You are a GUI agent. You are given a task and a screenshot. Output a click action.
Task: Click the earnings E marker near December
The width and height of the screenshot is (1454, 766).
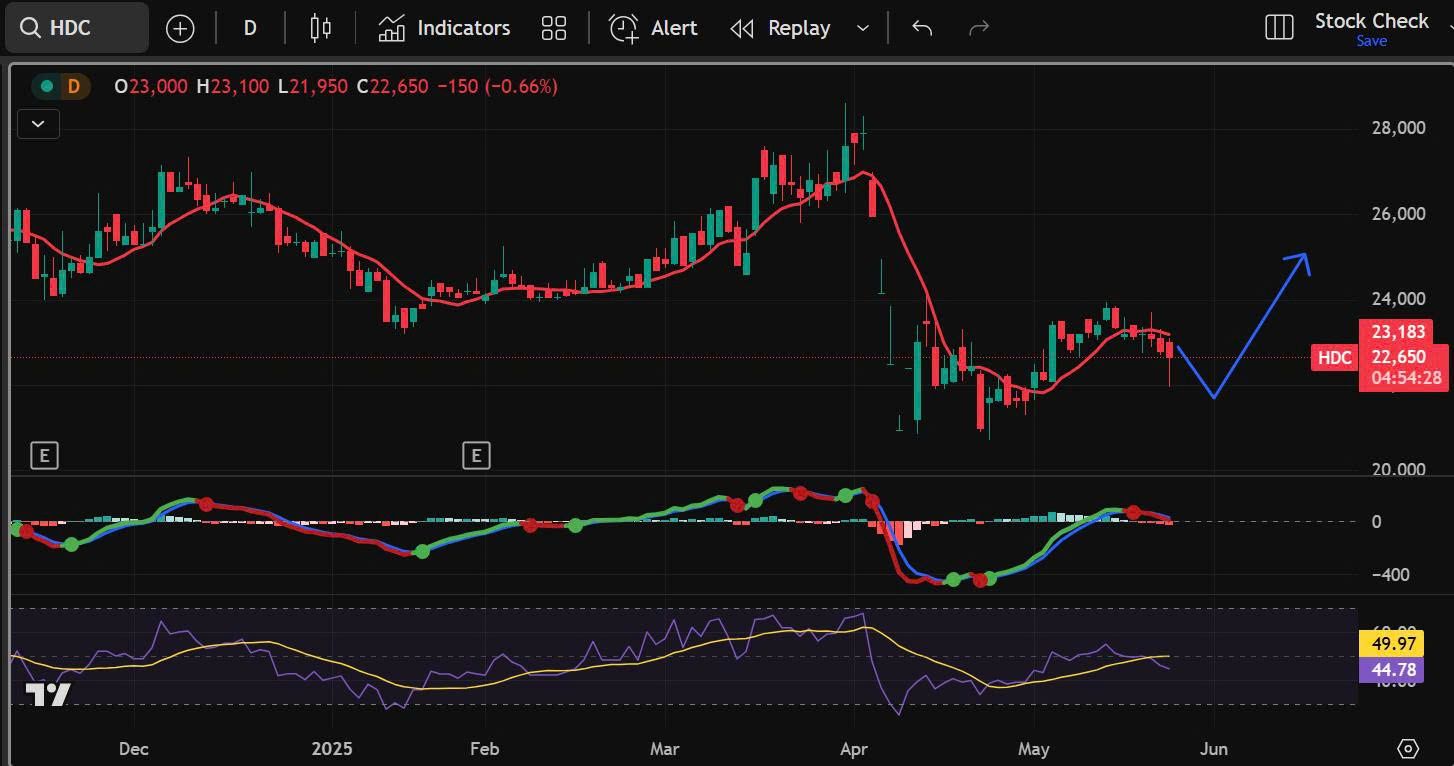[44, 457]
